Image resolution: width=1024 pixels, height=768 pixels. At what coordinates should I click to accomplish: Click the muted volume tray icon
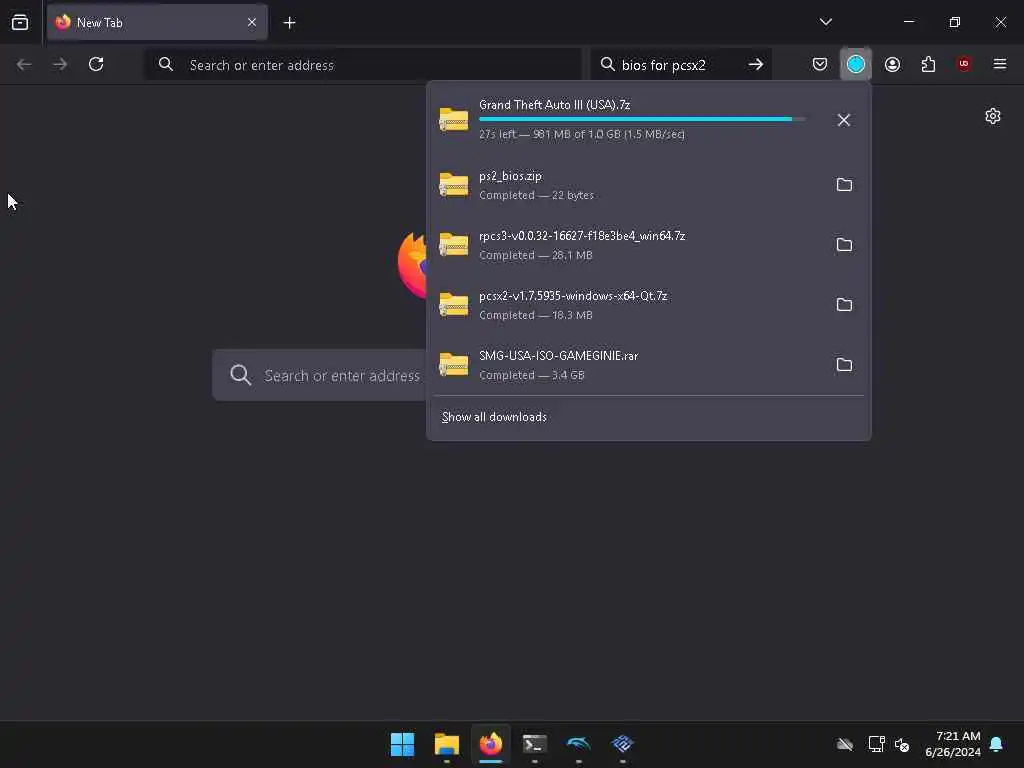[x=902, y=744]
